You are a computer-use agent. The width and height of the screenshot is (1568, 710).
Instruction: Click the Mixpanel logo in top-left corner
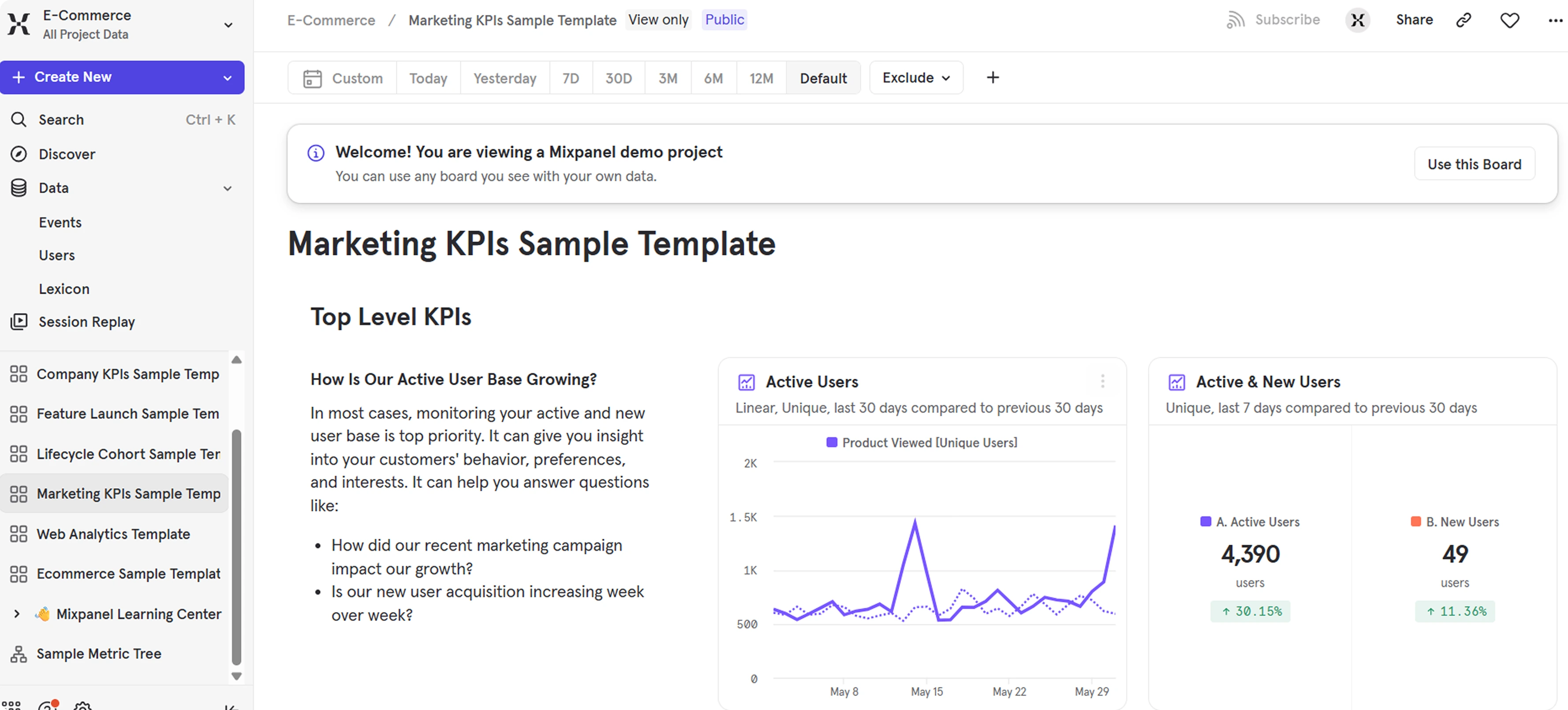point(18,24)
